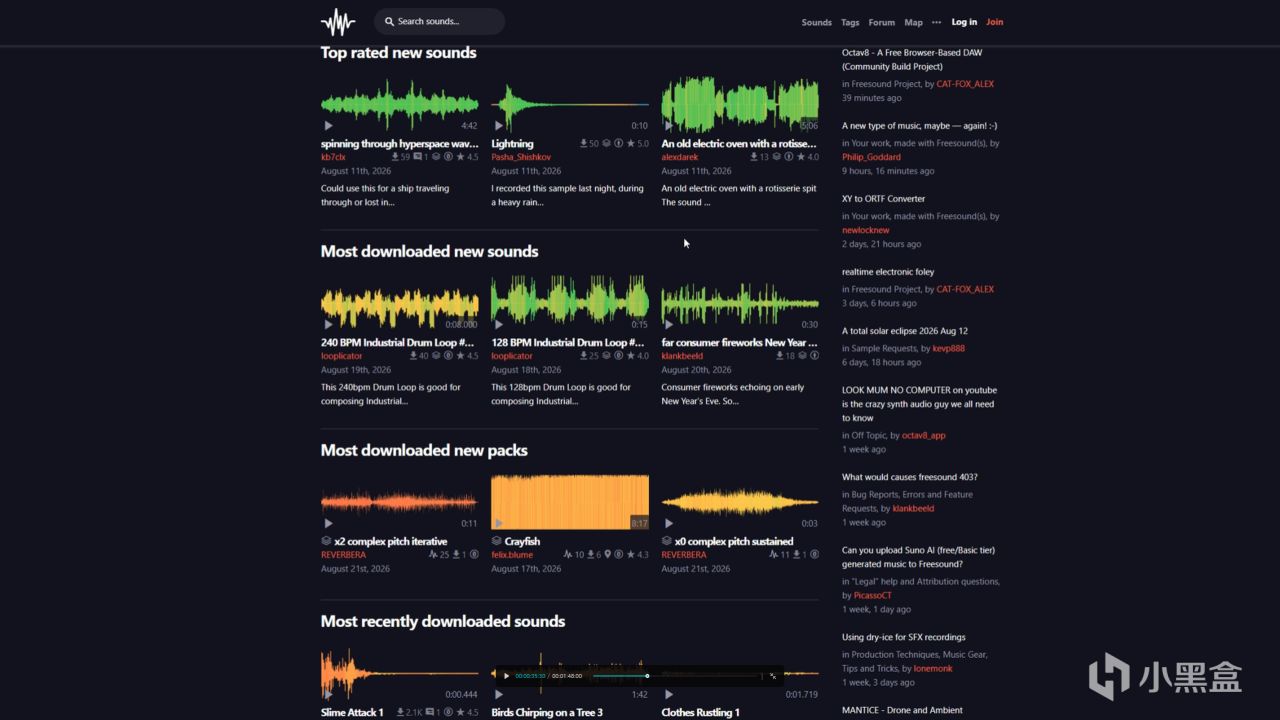The height and width of the screenshot is (720, 1280).
Task: Open user profile kb7clx
Action: click(333, 157)
